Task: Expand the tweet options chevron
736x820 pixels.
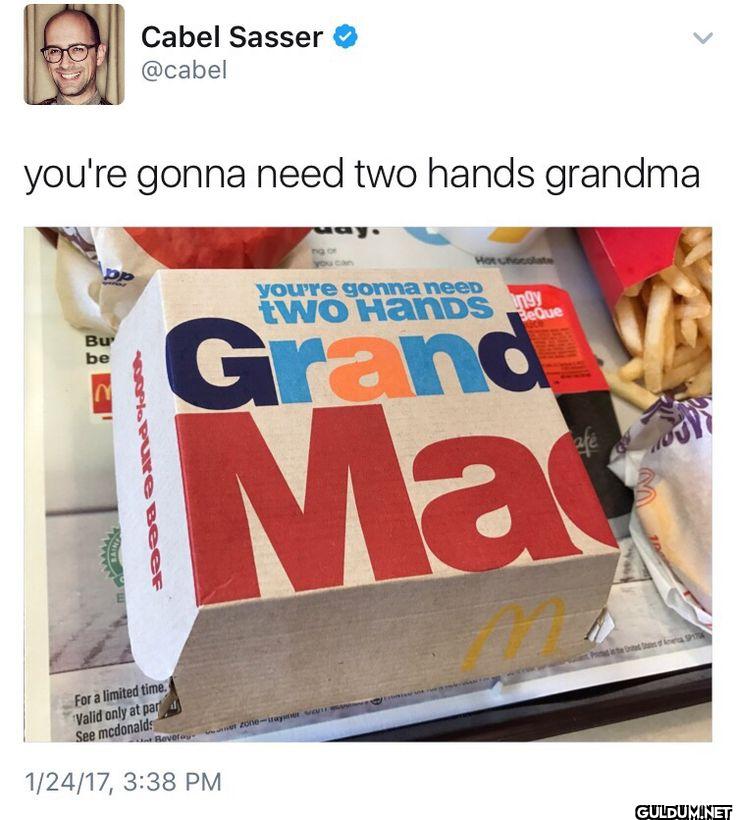Action: pyautogui.click(x=703, y=38)
